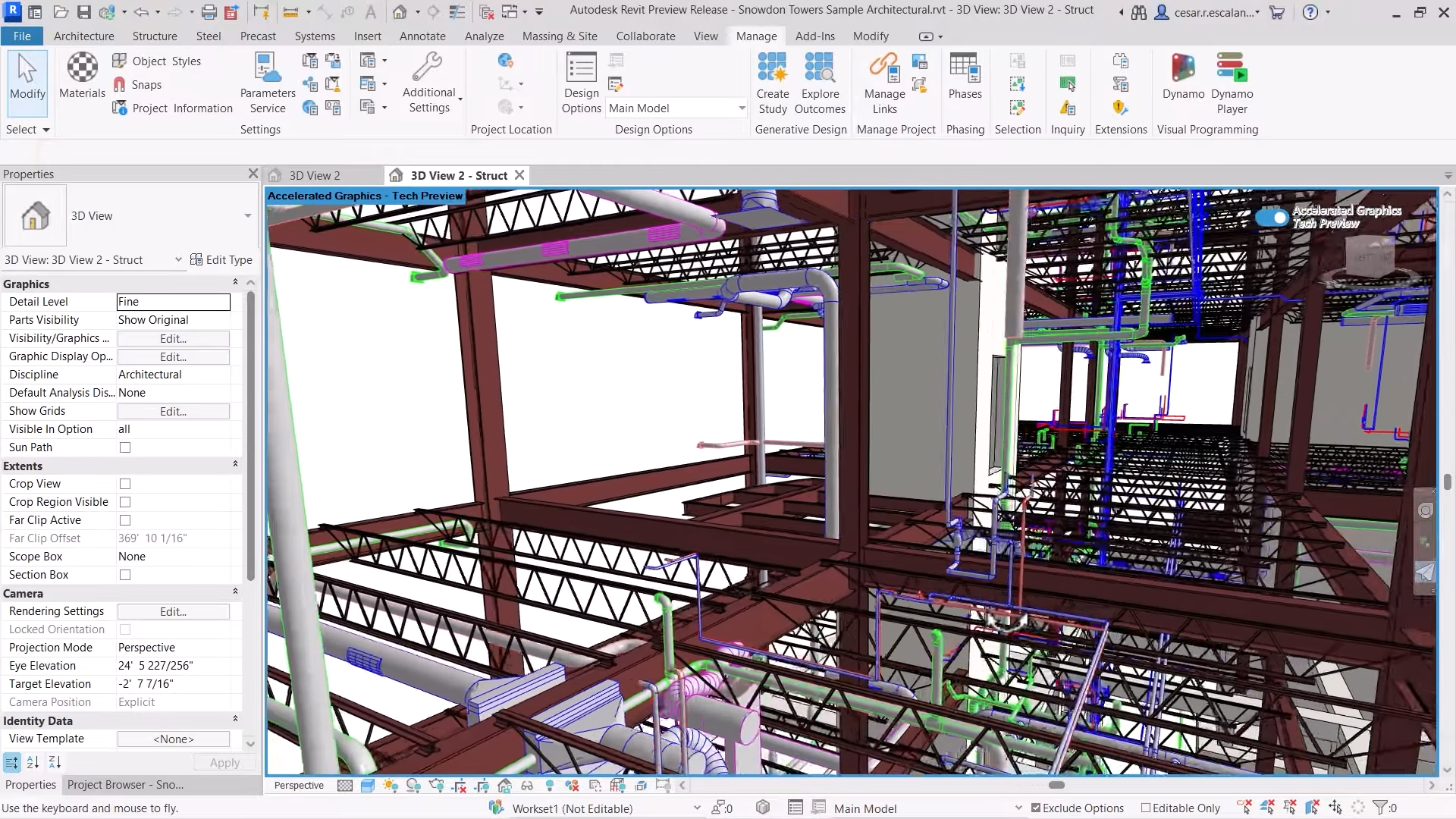
Task: Open Parameters Service tool
Action: point(268,83)
